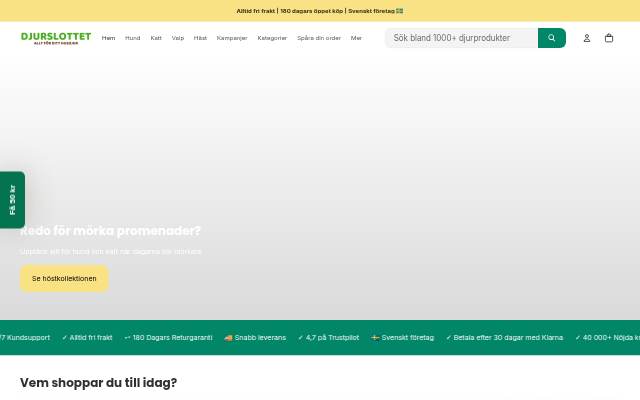Open the user account icon
Viewport: 640px width, 400px height.
click(587, 38)
